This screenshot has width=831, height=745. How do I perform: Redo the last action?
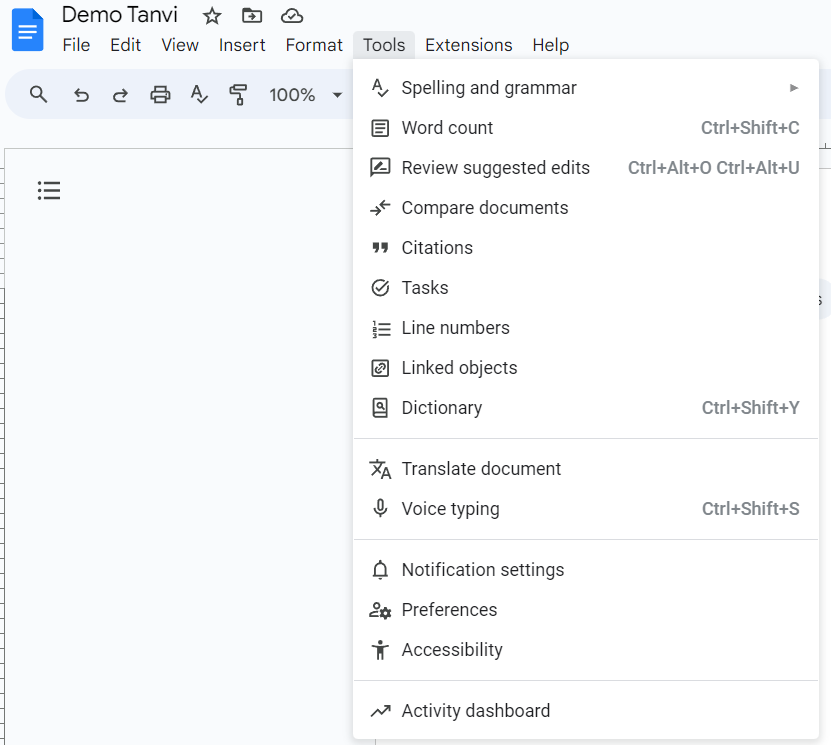pos(120,95)
